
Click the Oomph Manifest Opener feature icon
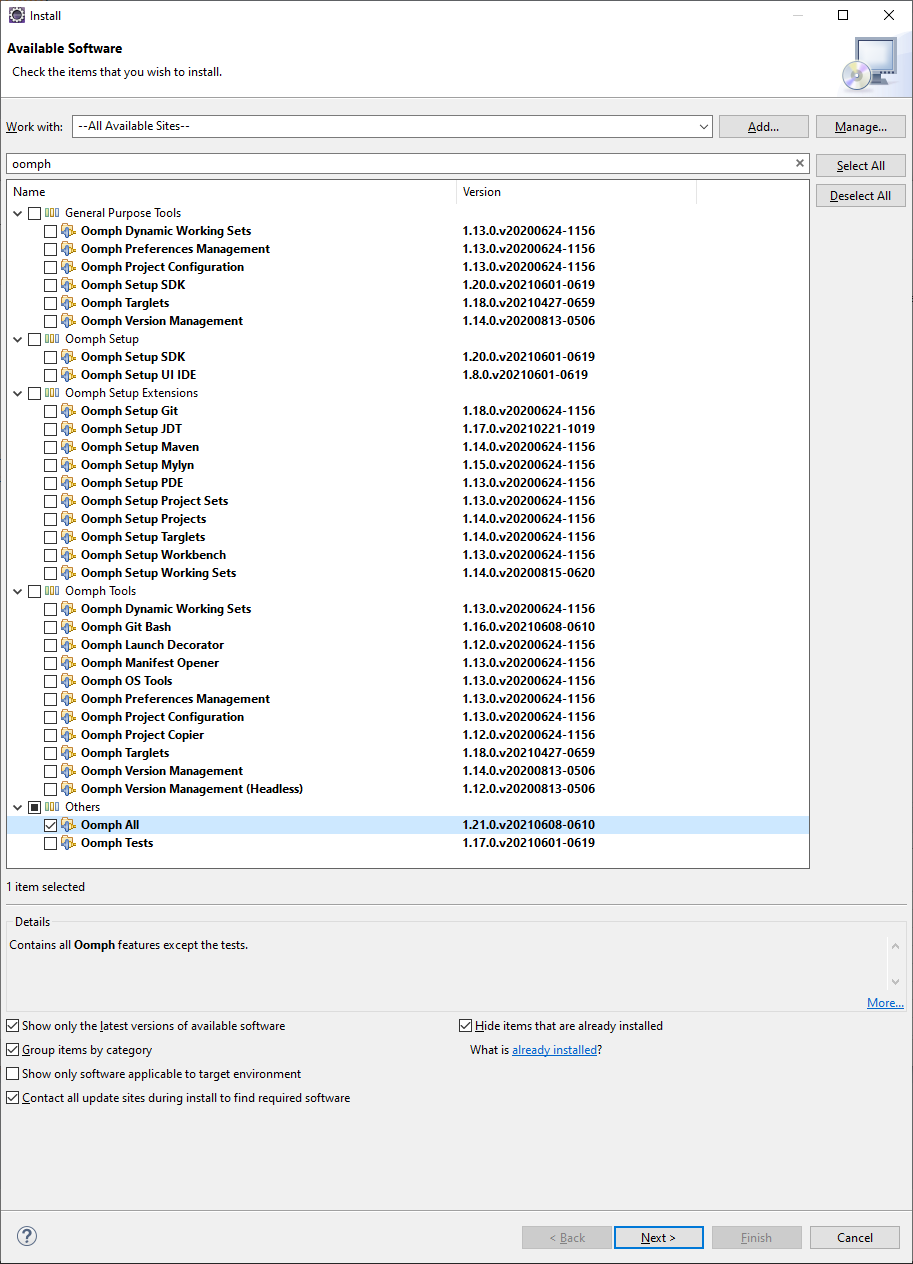[68, 663]
